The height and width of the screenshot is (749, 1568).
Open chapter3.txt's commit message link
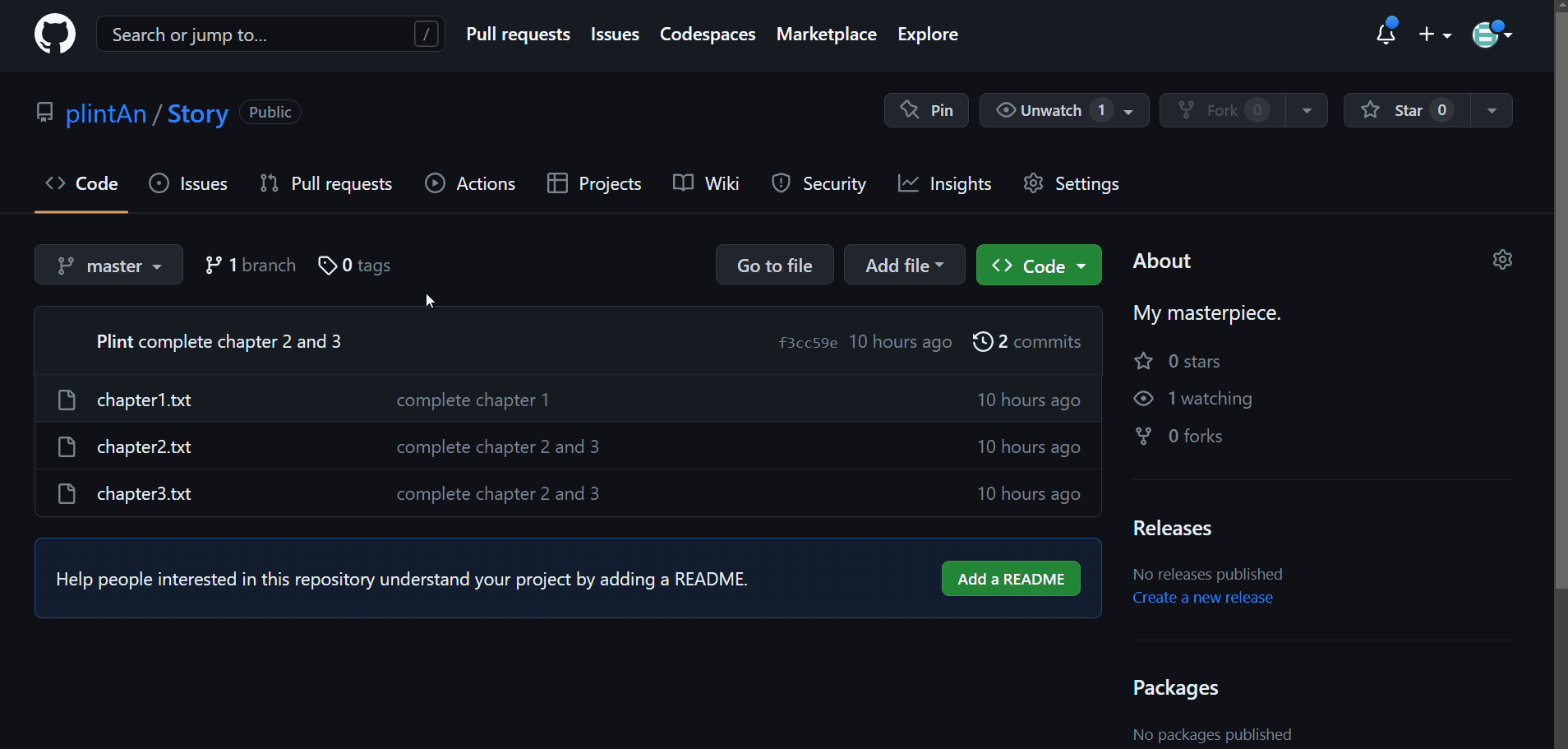[x=498, y=493]
